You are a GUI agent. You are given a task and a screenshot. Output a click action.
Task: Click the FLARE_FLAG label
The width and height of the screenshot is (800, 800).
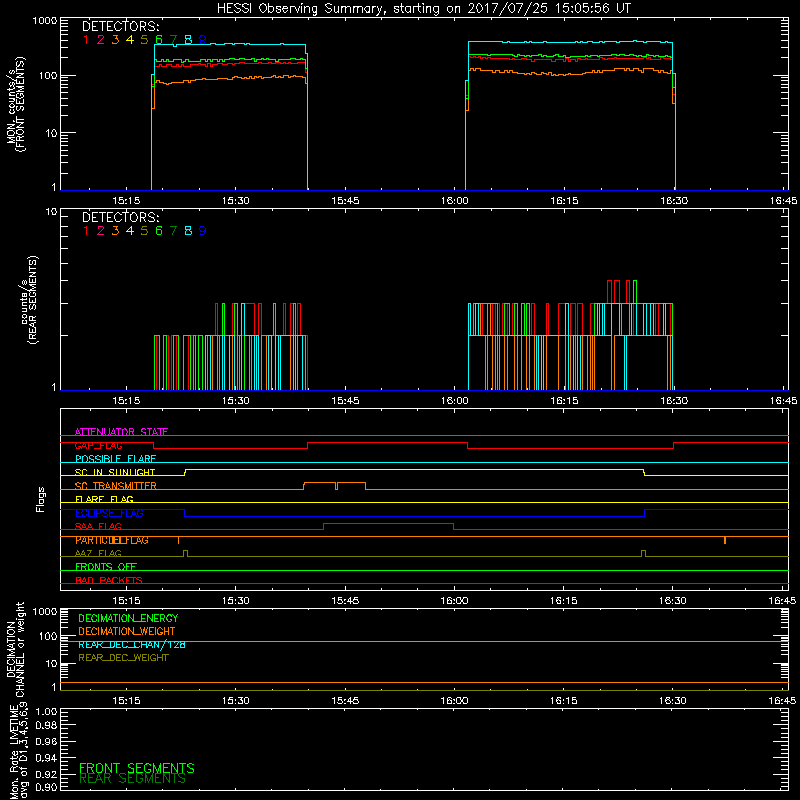[x=104, y=499]
